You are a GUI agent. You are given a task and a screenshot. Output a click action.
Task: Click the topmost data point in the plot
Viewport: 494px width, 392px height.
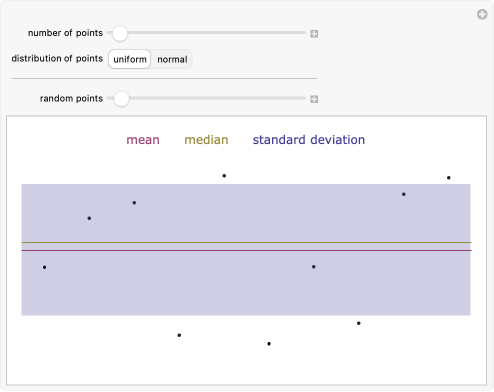[x=224, y=176]
